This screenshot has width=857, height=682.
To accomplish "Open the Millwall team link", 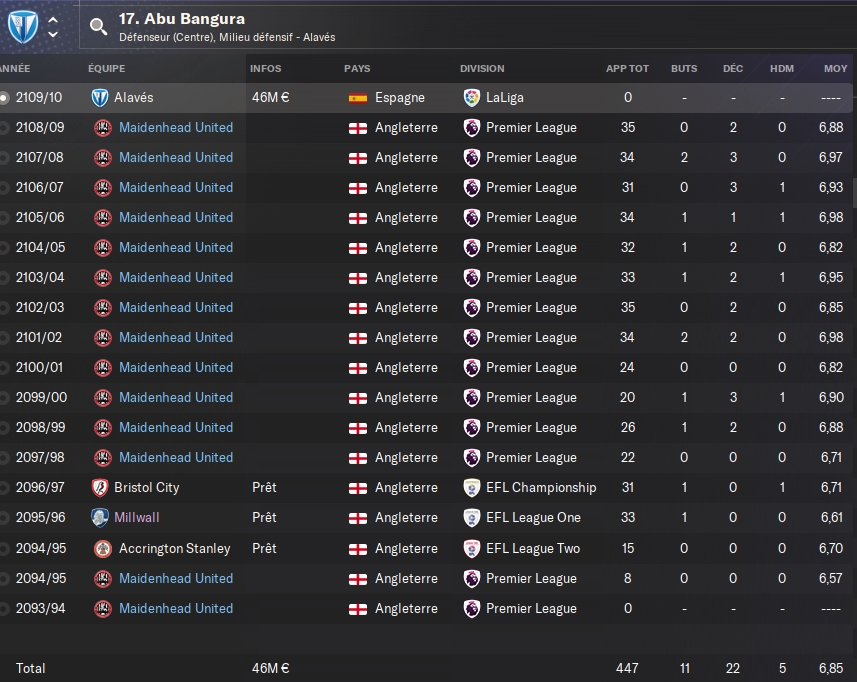I will (137, 518).
